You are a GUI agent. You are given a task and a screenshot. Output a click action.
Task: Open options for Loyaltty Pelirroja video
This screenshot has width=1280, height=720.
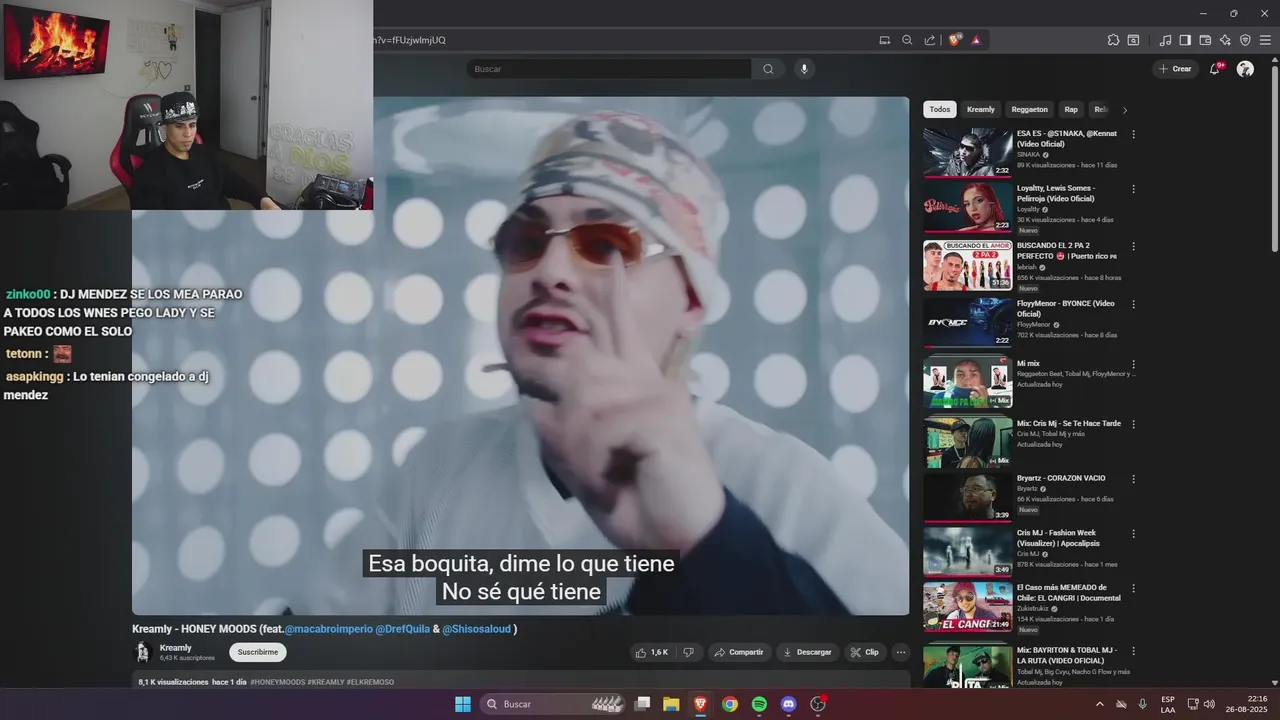tap(1133, 188)
